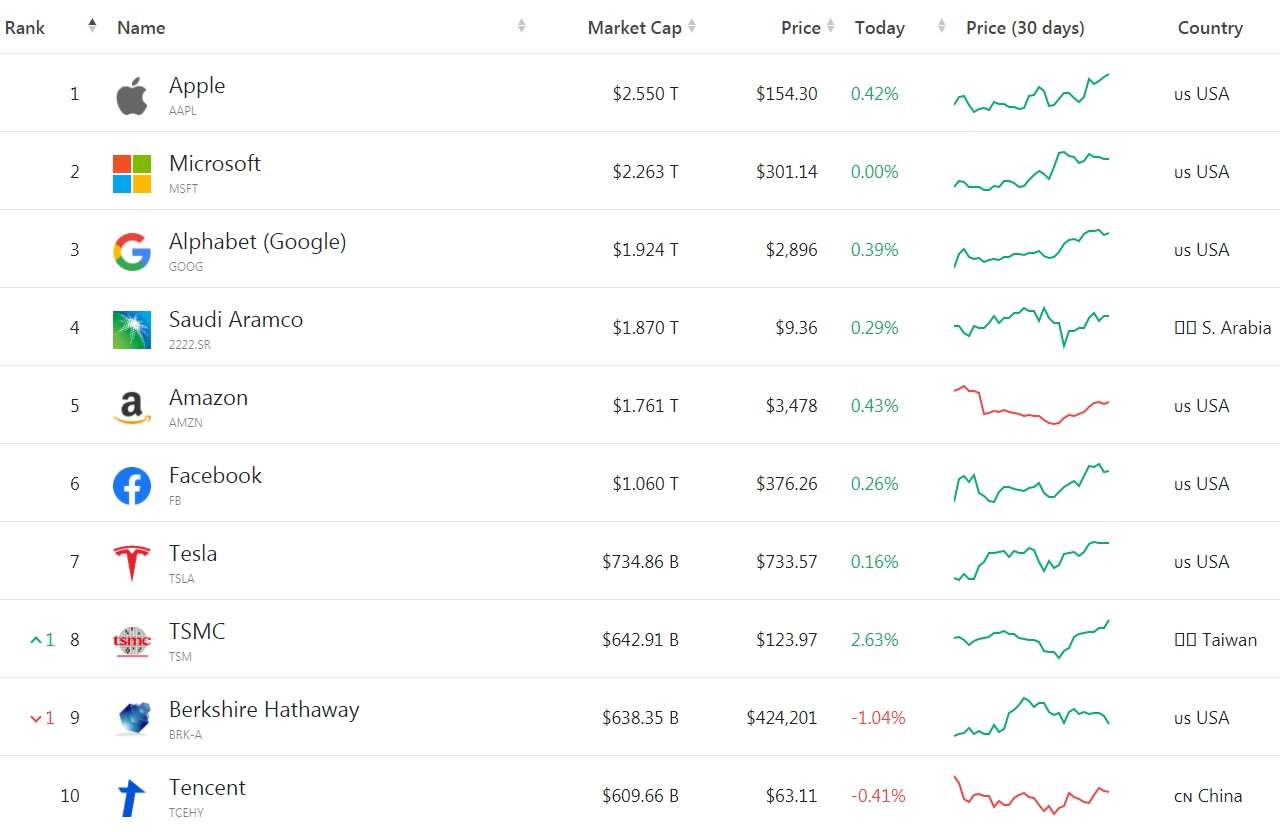Viewport: 1280px width, 832px height.
Task: Click the $2.550 T market cap value
Action: (646, 94)
